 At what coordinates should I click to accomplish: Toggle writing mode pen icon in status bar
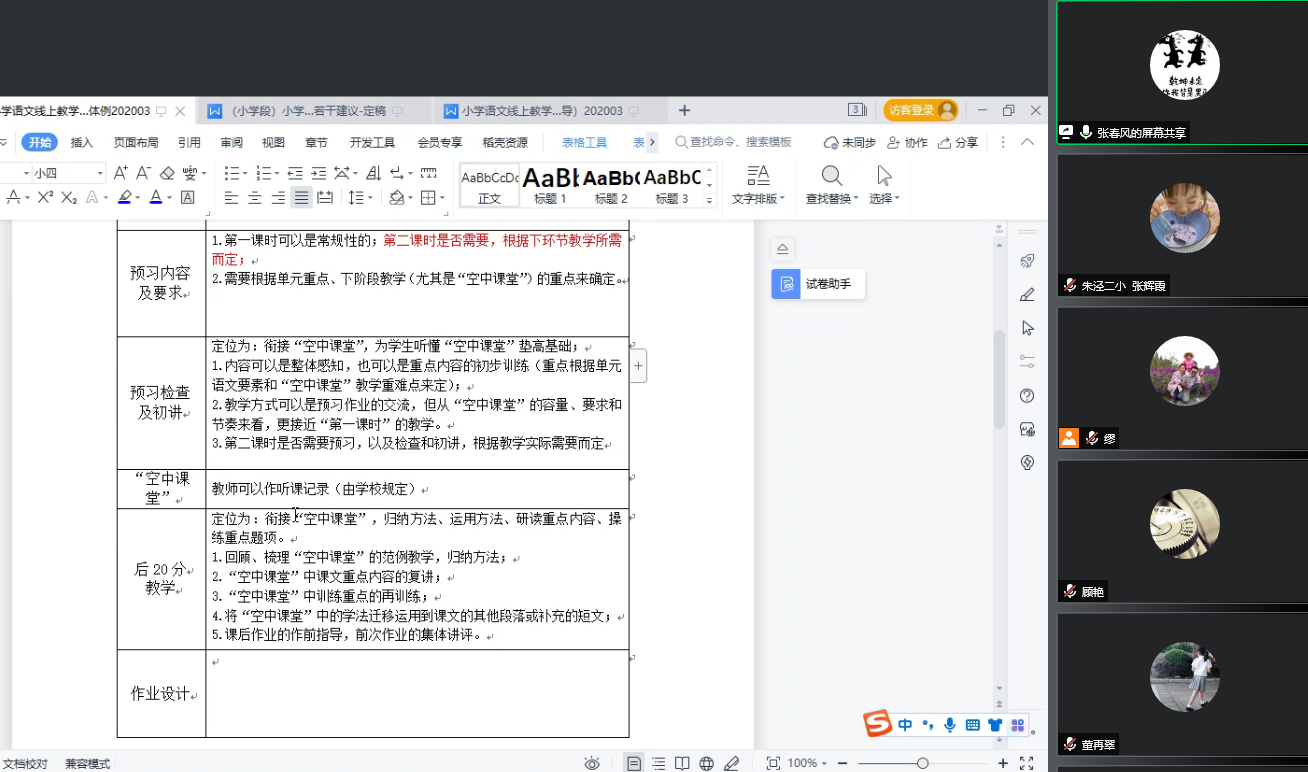(731, 763)
